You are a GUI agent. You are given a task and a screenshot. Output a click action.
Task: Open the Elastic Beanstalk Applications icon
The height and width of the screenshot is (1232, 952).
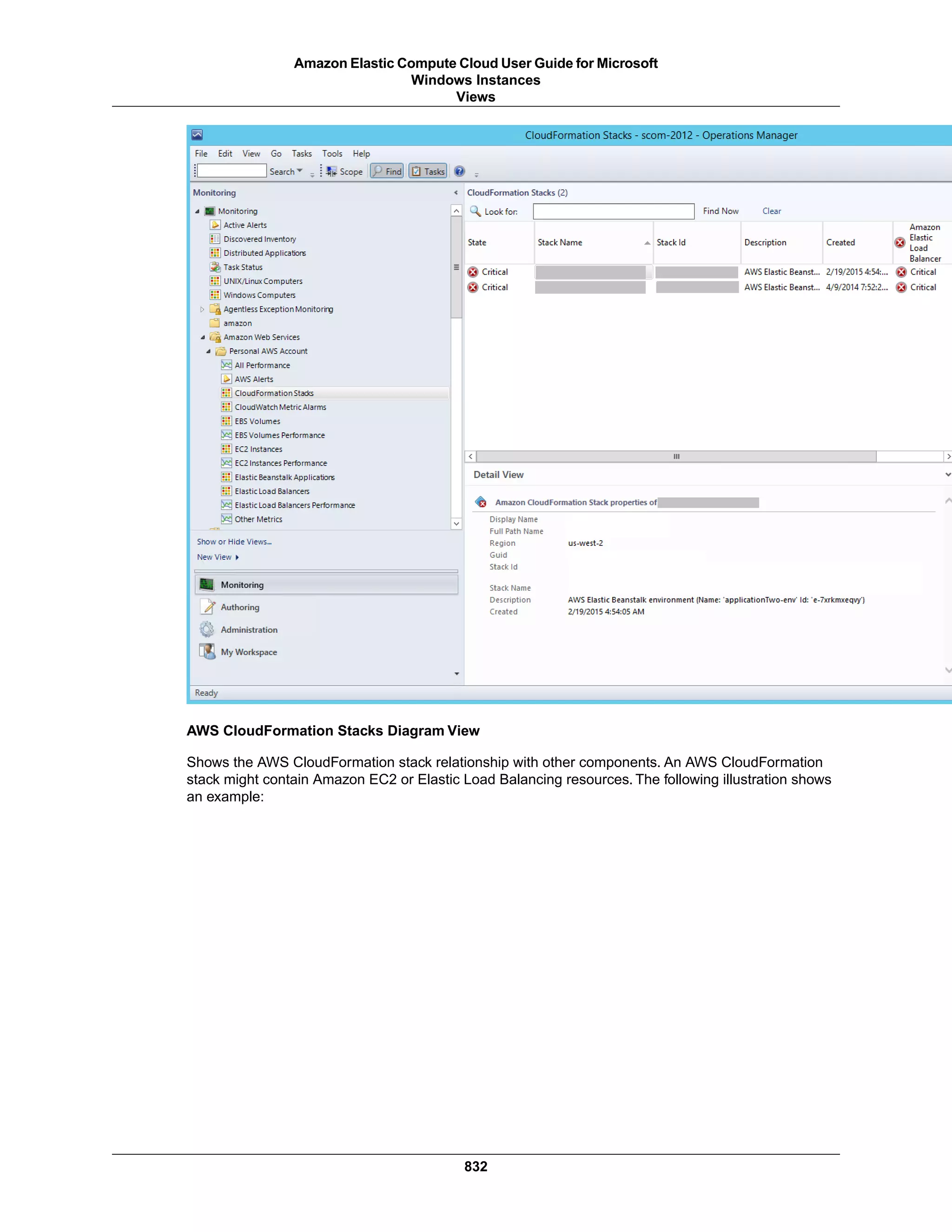[226, 477]
